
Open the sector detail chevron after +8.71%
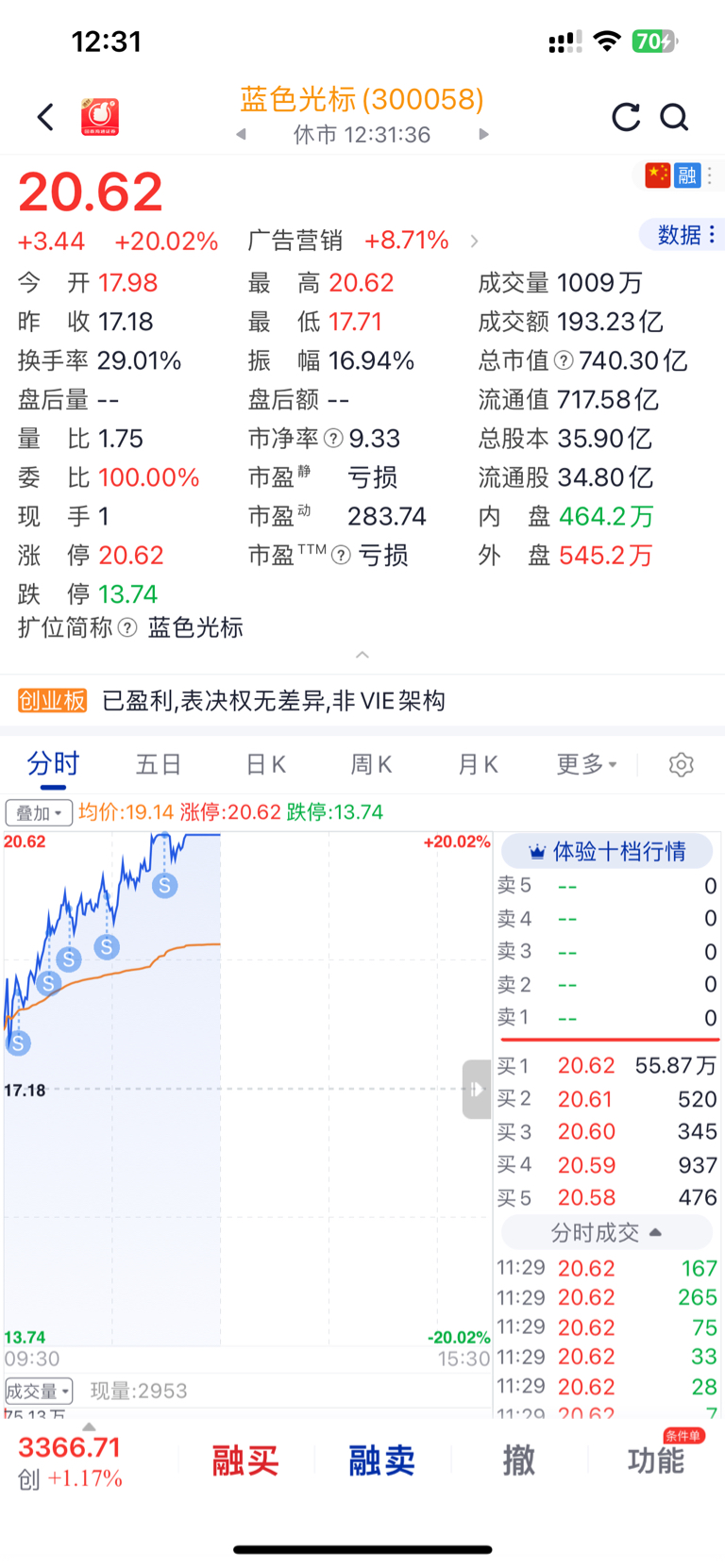(x=474, y=242)
